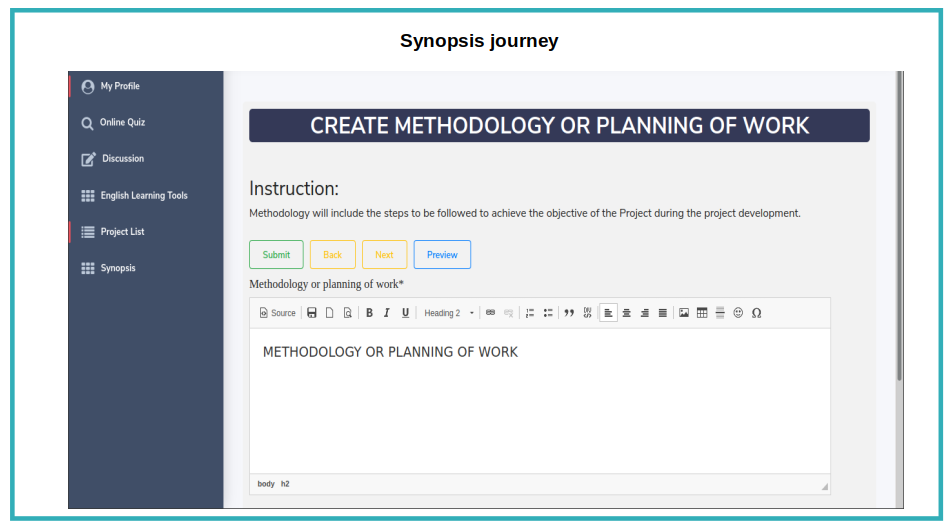Click the Online Quiz magnifier icon
The width and height of the screenshot is (951, 529).
[x=87, y=123]
